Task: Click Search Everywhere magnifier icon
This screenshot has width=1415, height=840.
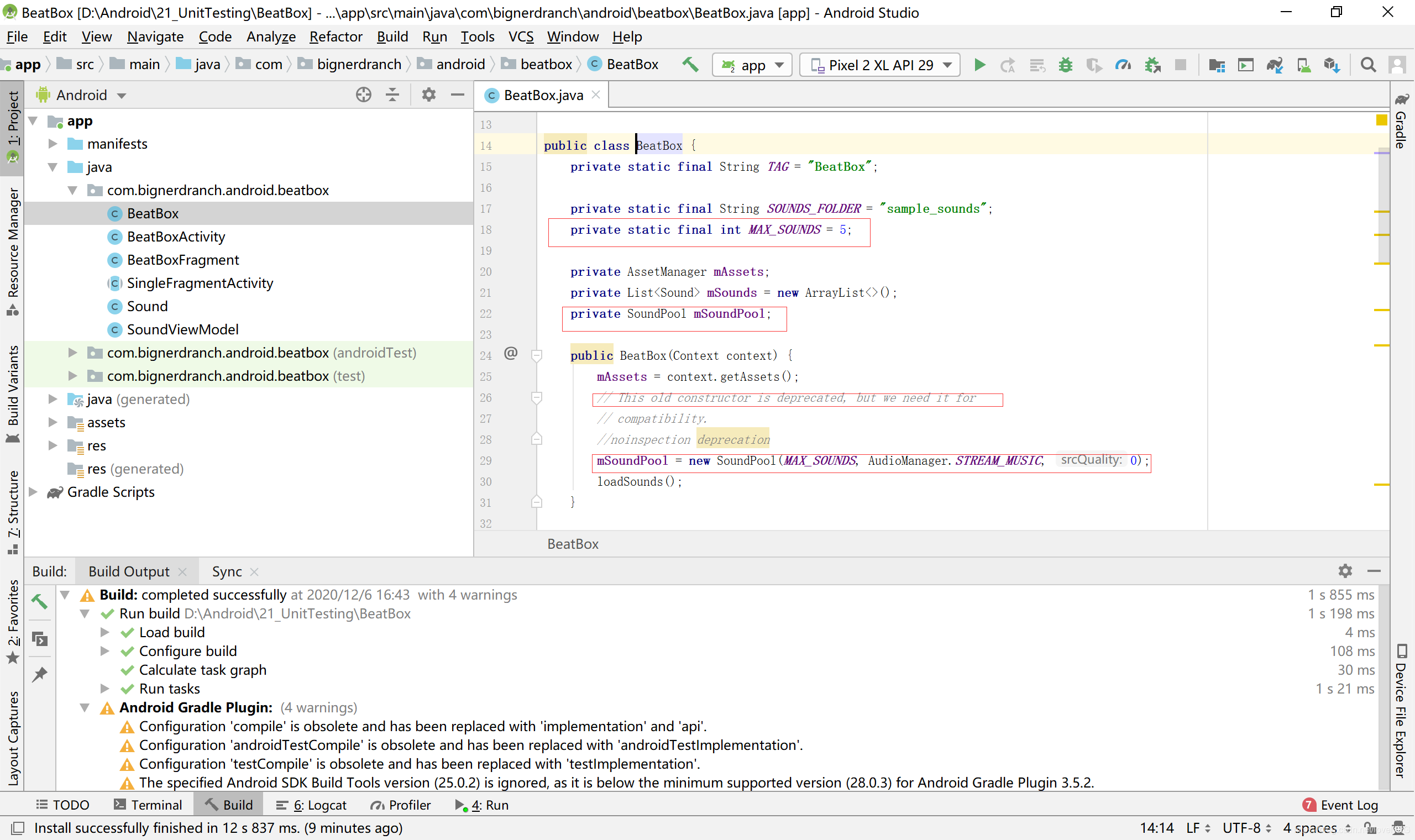Action: (1368, 65)
